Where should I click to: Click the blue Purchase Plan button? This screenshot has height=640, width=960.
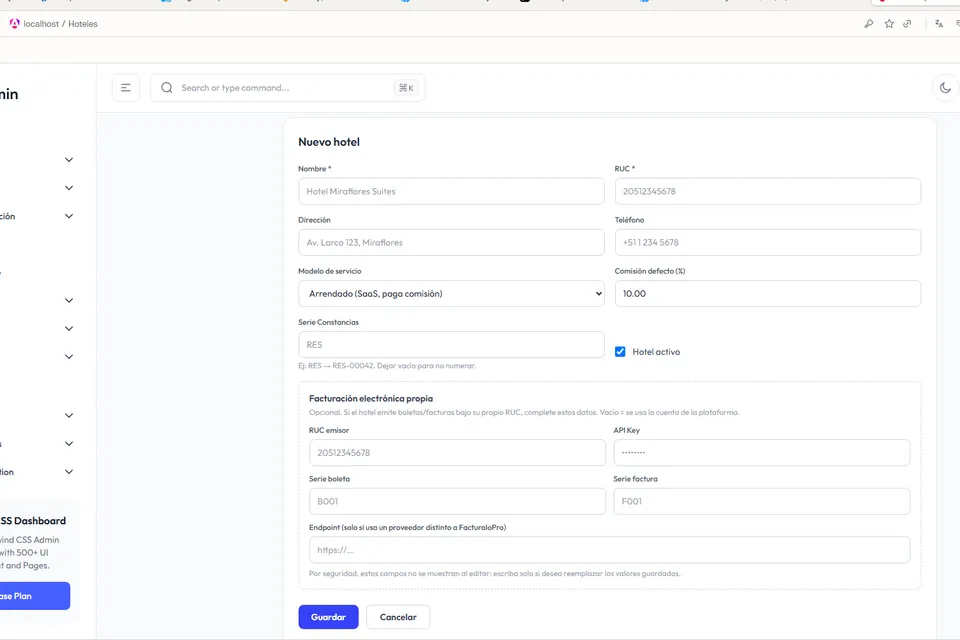pyautogui.click(x=34, y=596)
